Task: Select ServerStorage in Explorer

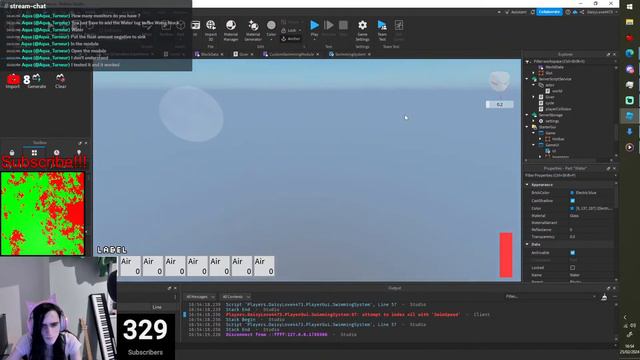Action: point(551,115)
